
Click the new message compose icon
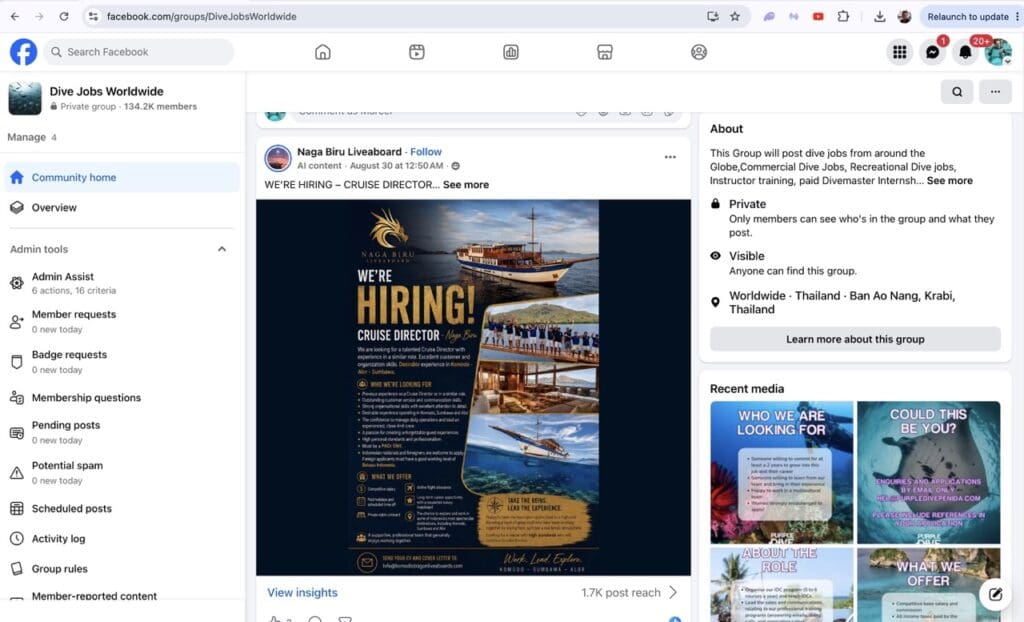tap(995, 594)
